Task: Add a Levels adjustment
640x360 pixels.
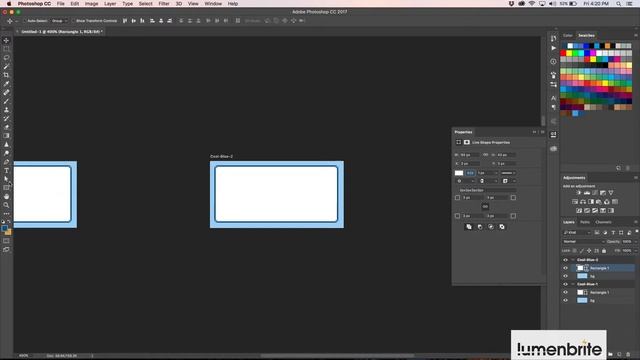Action: pyautogui.click(x=587, y=193)
